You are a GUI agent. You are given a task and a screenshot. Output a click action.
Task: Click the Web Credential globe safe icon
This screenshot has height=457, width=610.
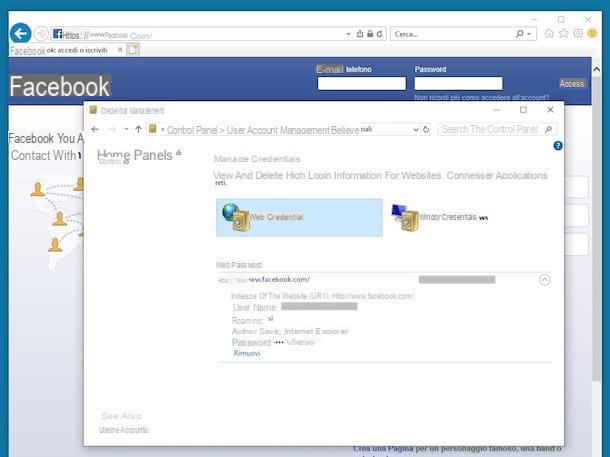pyautogui.click(x=236, y=217)
